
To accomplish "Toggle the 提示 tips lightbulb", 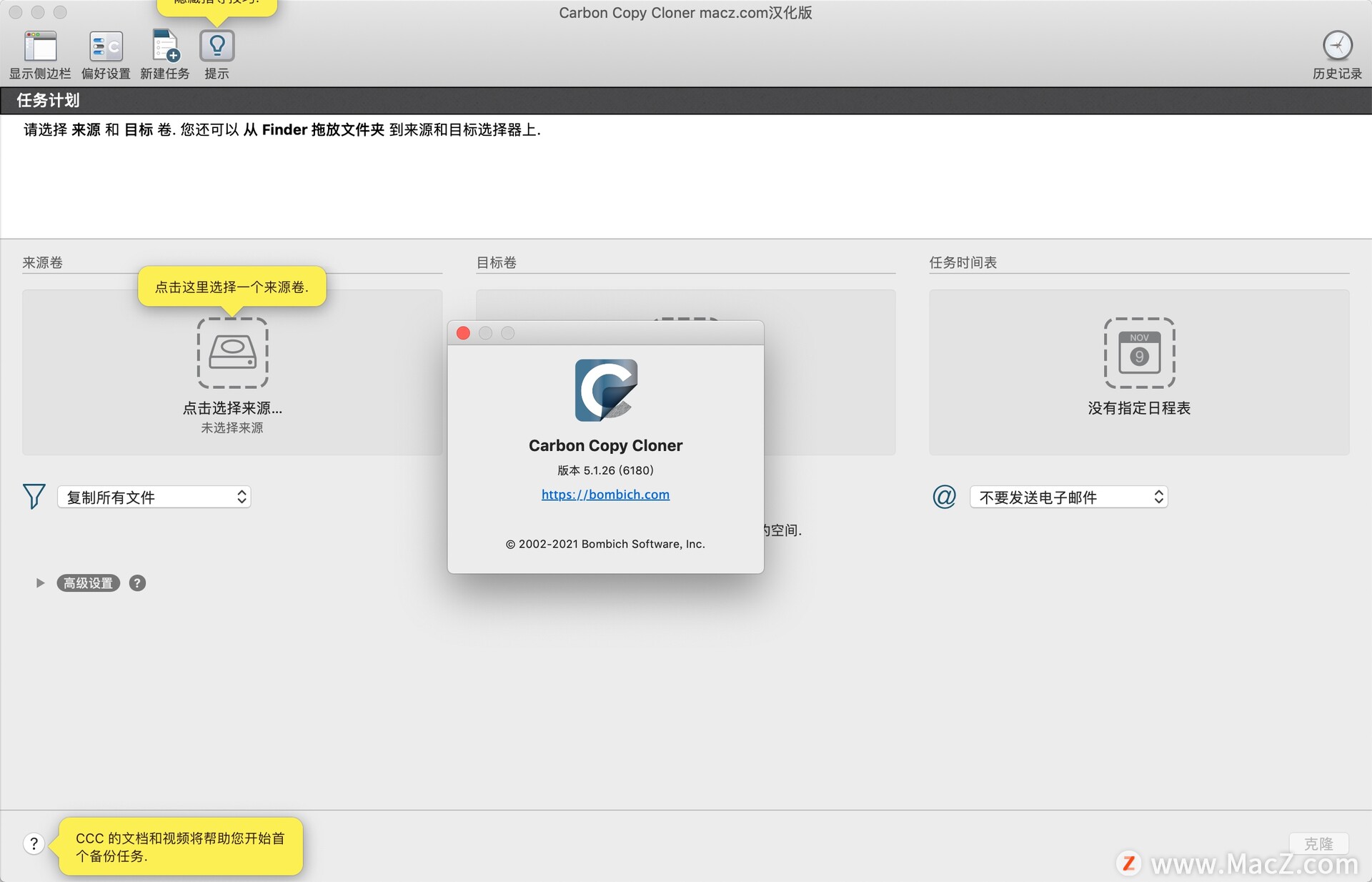I will (x=217, y=46).
